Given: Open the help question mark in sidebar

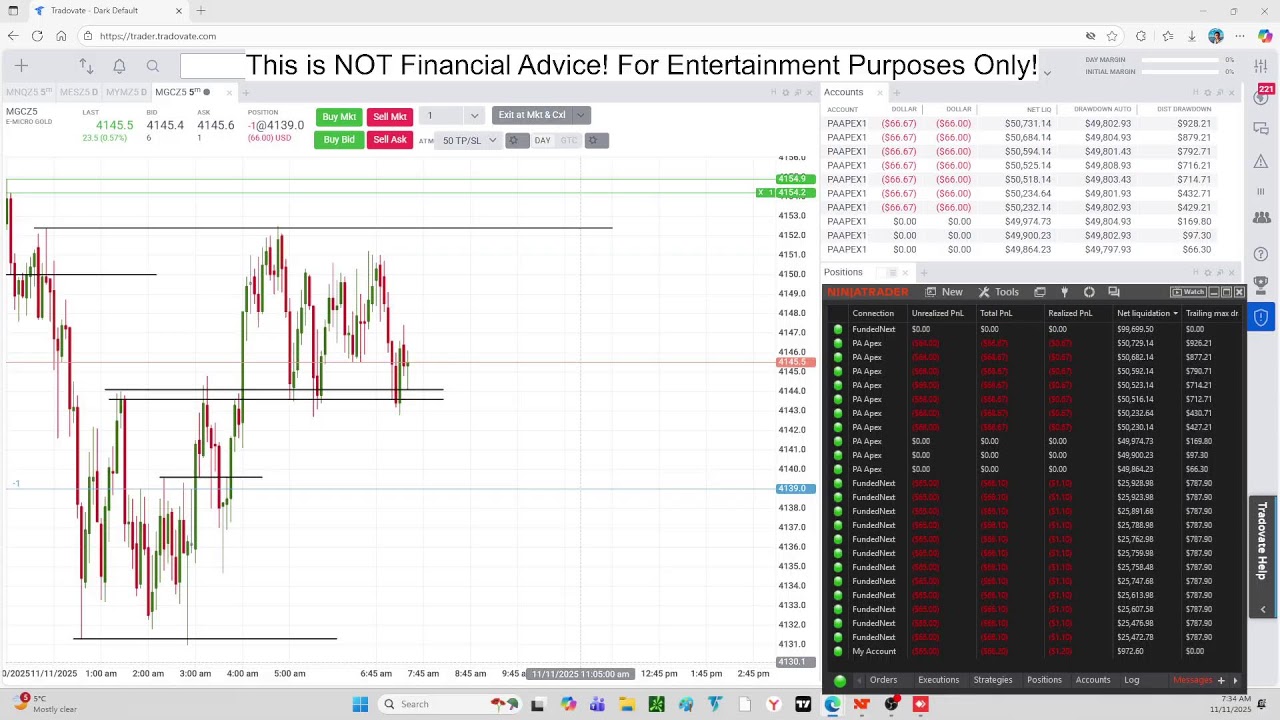Looking at the screenshot, I should pyautogui.click(x=1261, y=254).
